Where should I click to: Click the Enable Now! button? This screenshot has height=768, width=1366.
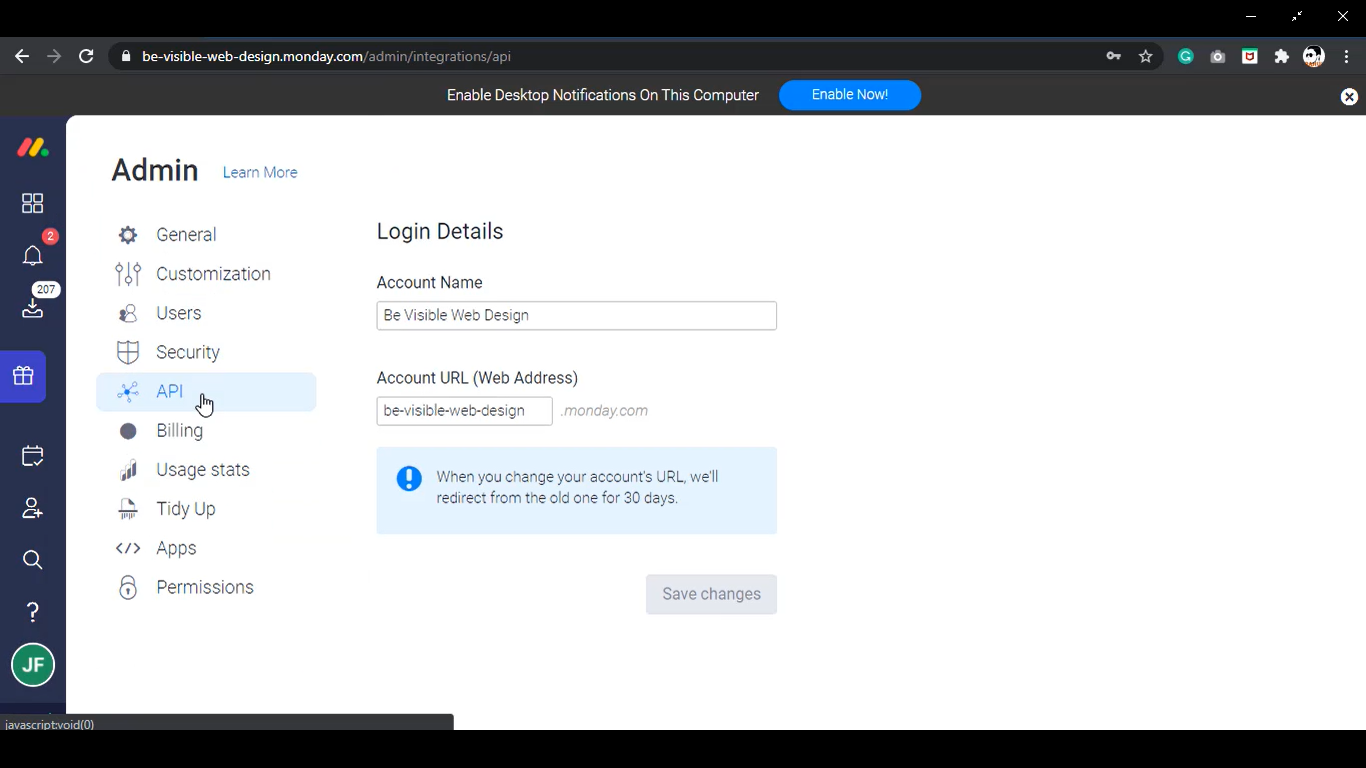[850, 95]
